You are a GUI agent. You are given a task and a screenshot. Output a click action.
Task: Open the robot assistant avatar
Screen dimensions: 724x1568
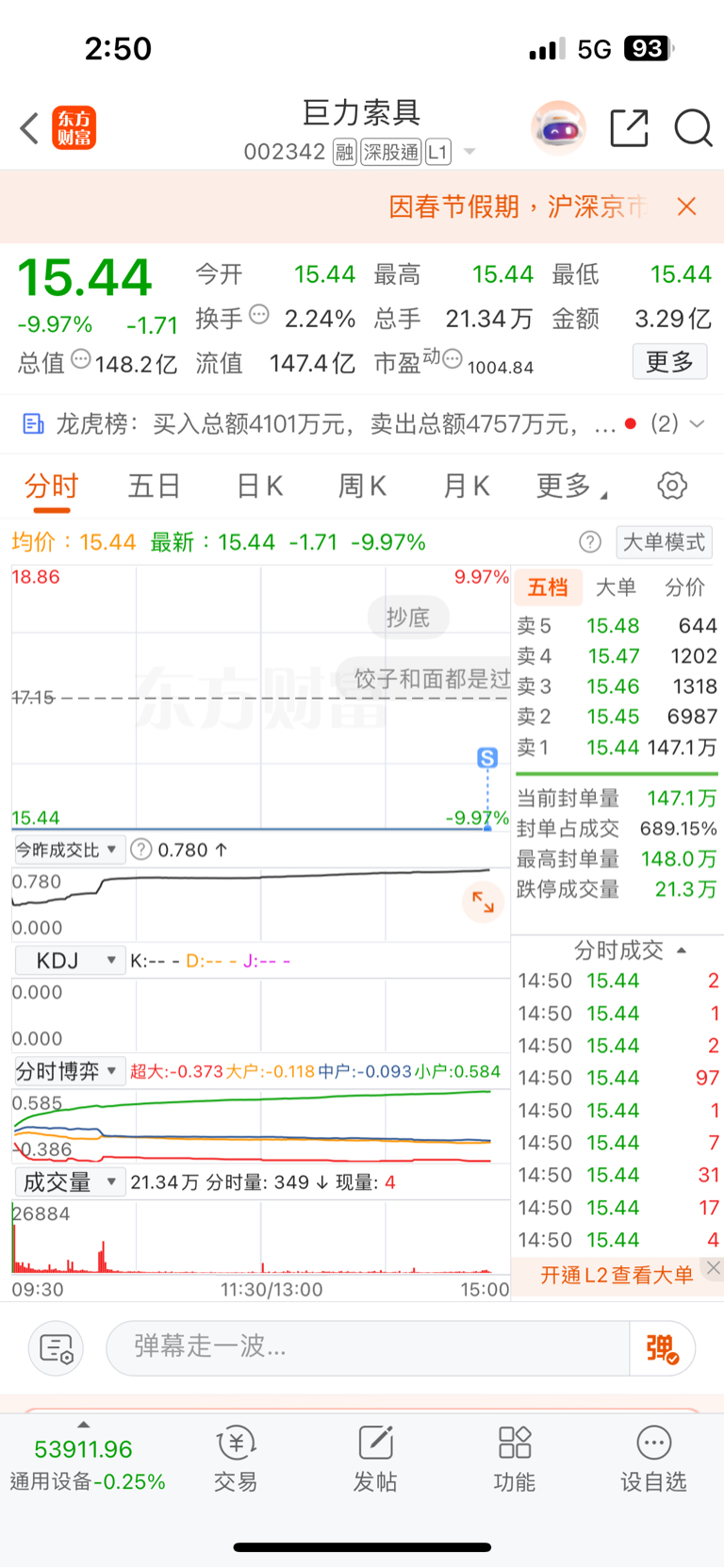coord(558,127)
